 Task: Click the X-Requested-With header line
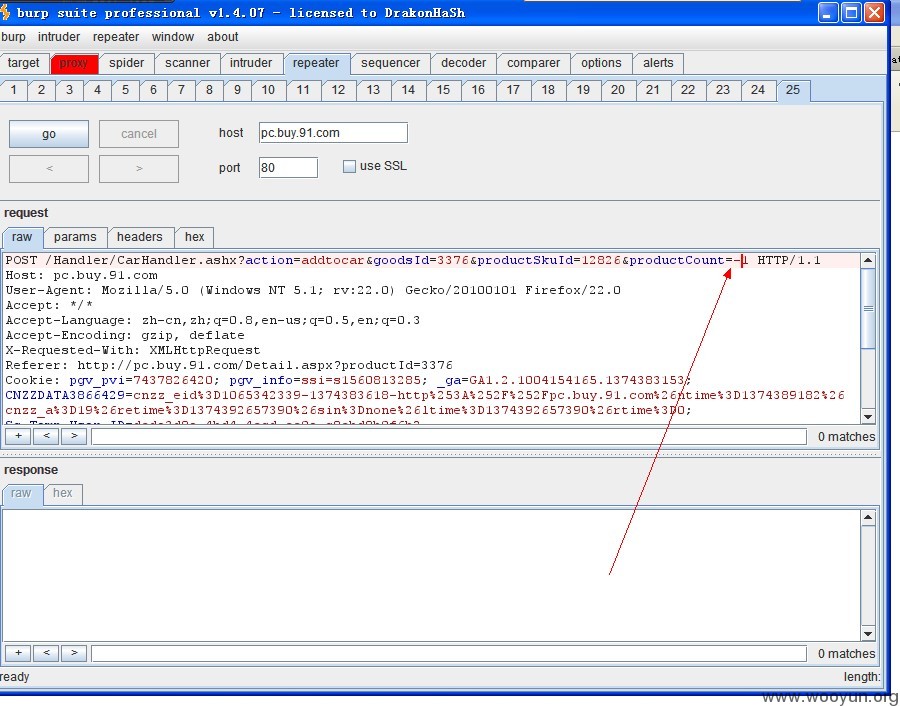click(133, 350)
